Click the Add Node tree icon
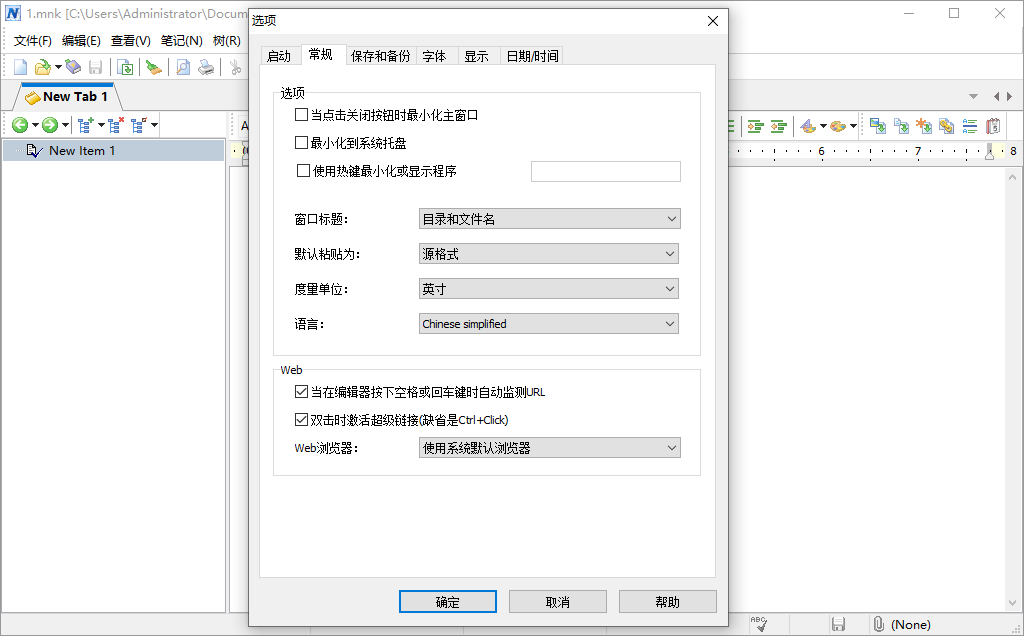The height and width of the screenshot is (636, 1024). 85,125
